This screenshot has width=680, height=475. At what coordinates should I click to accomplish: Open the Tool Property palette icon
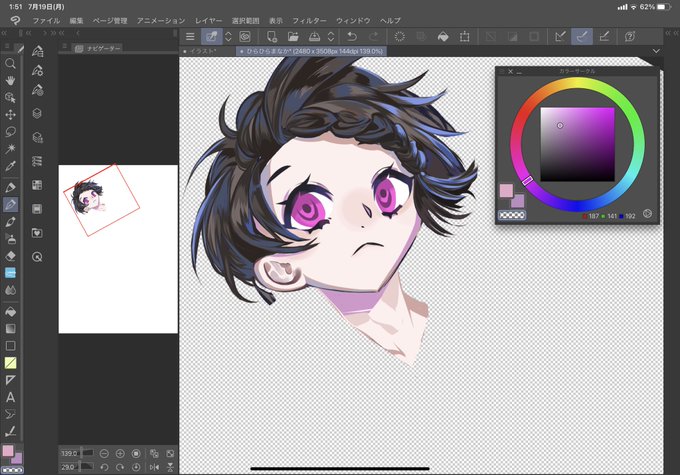tap(38, 70)
